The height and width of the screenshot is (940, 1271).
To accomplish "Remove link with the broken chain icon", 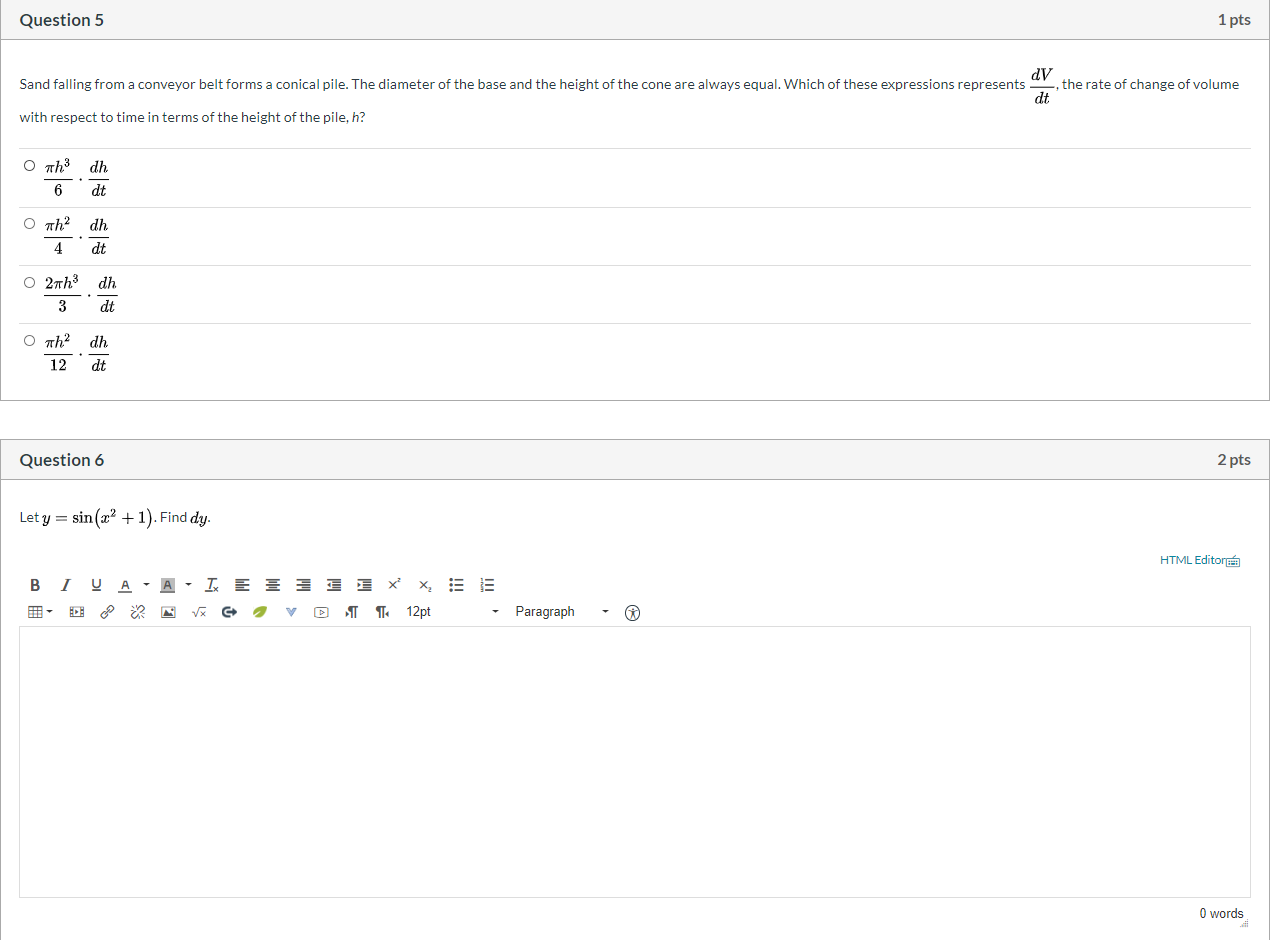I will pos(138,612).
